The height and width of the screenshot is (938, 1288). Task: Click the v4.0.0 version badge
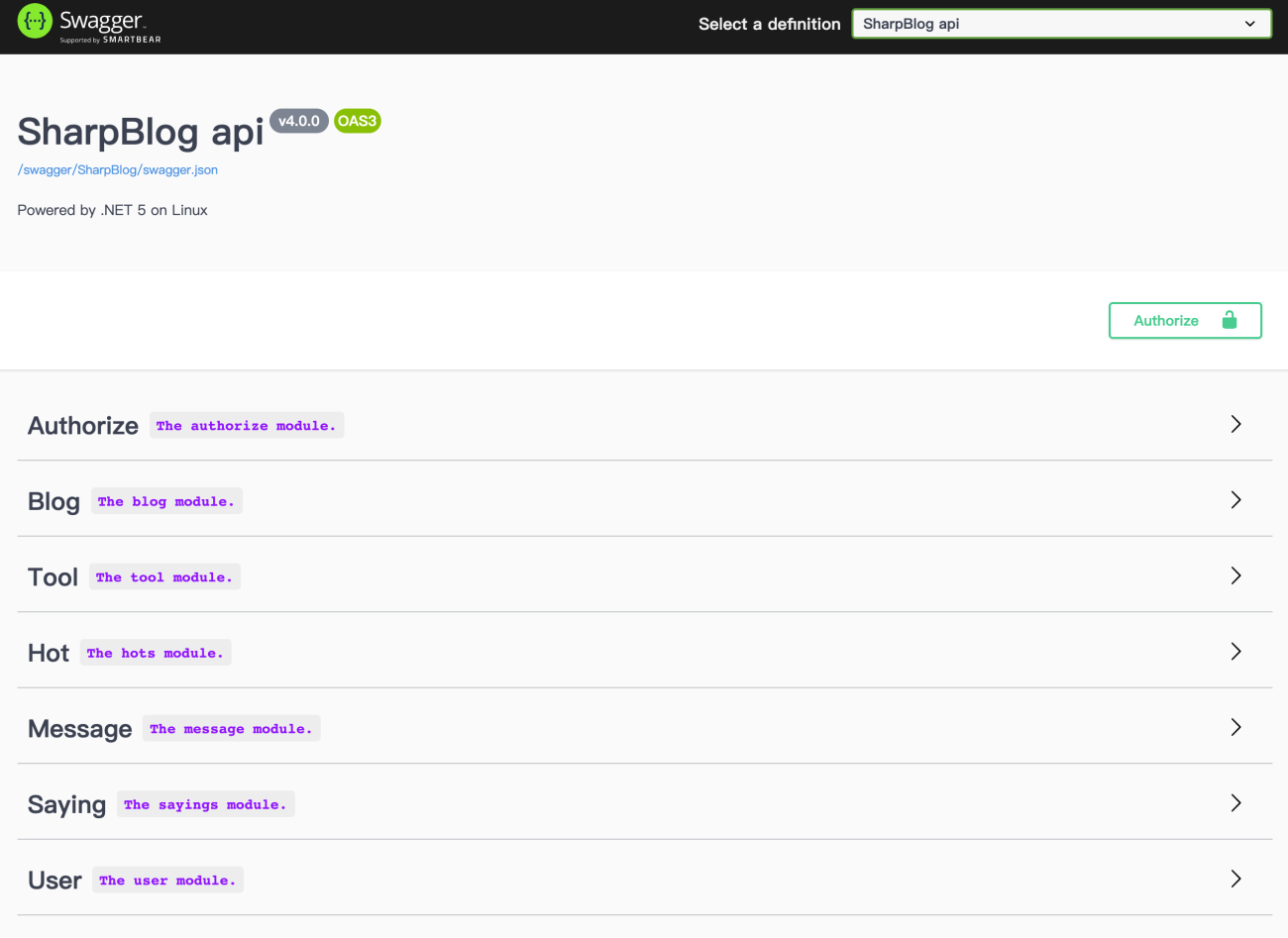tap(299, 121)
